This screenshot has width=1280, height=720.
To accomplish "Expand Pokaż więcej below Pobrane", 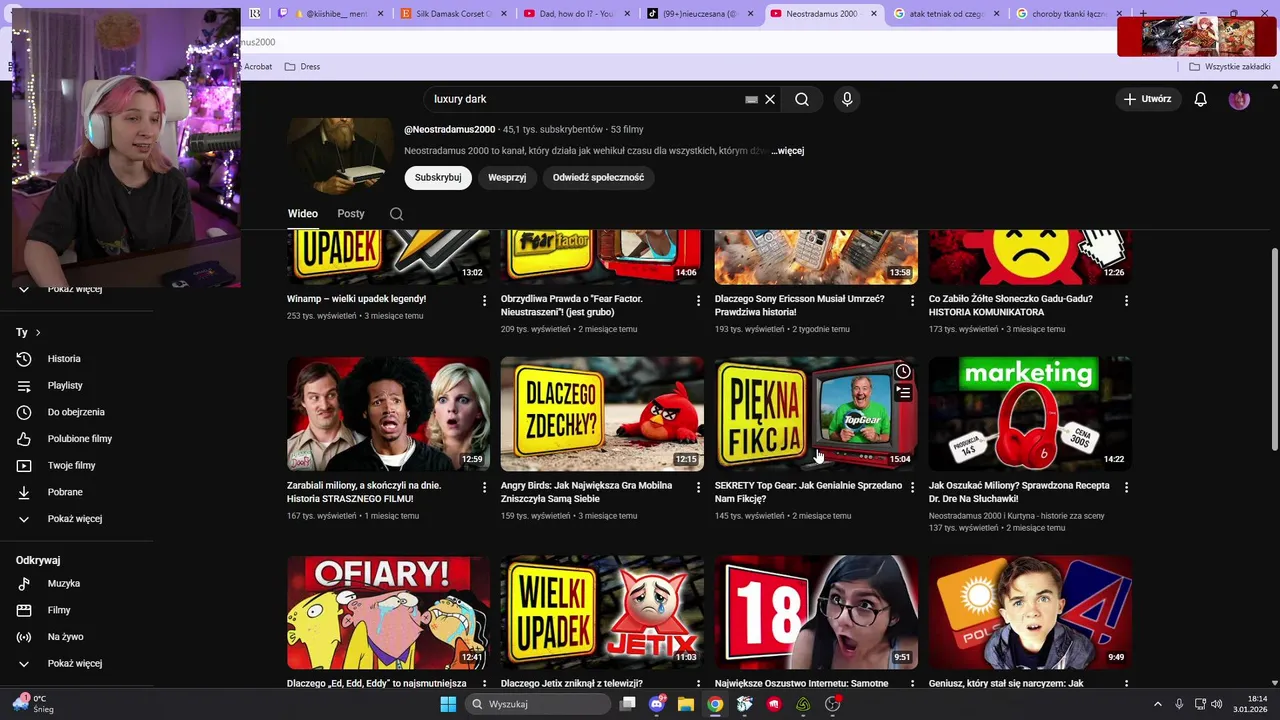I will pos(76,519).
